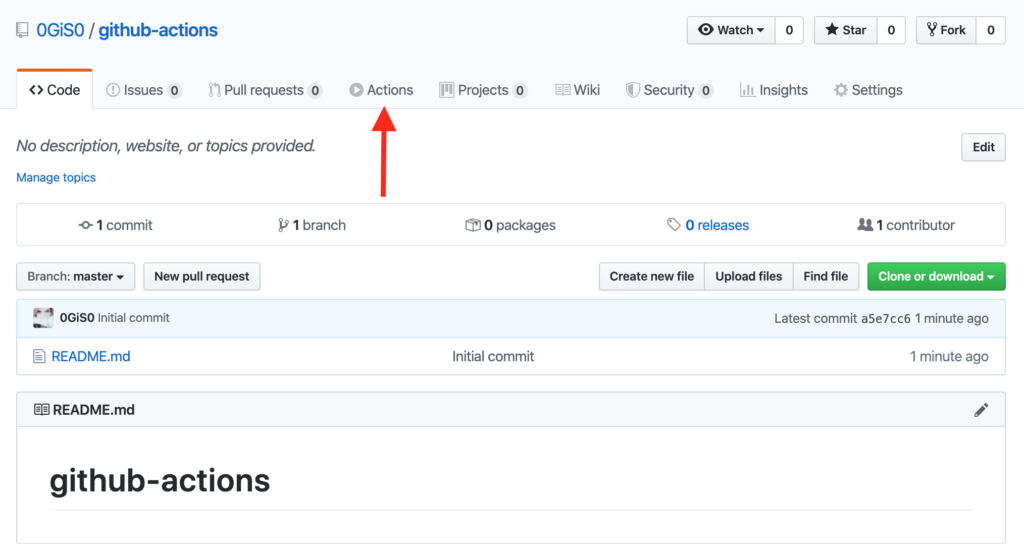This screenshot has width=1024, height=559.
Task: Open the Projects tab
Action: (483, 90)
